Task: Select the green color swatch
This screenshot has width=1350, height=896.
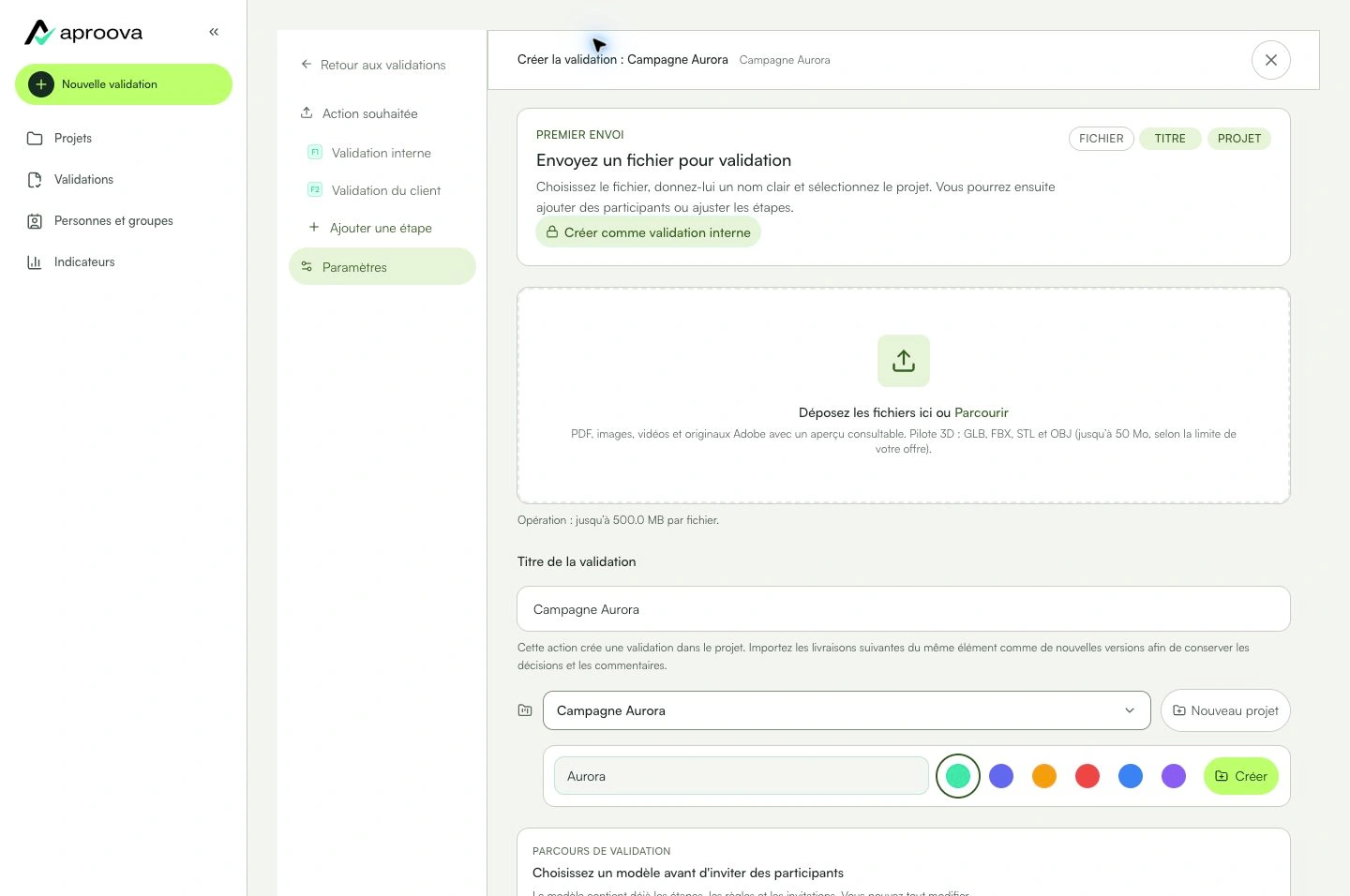Action: [958, 776]
